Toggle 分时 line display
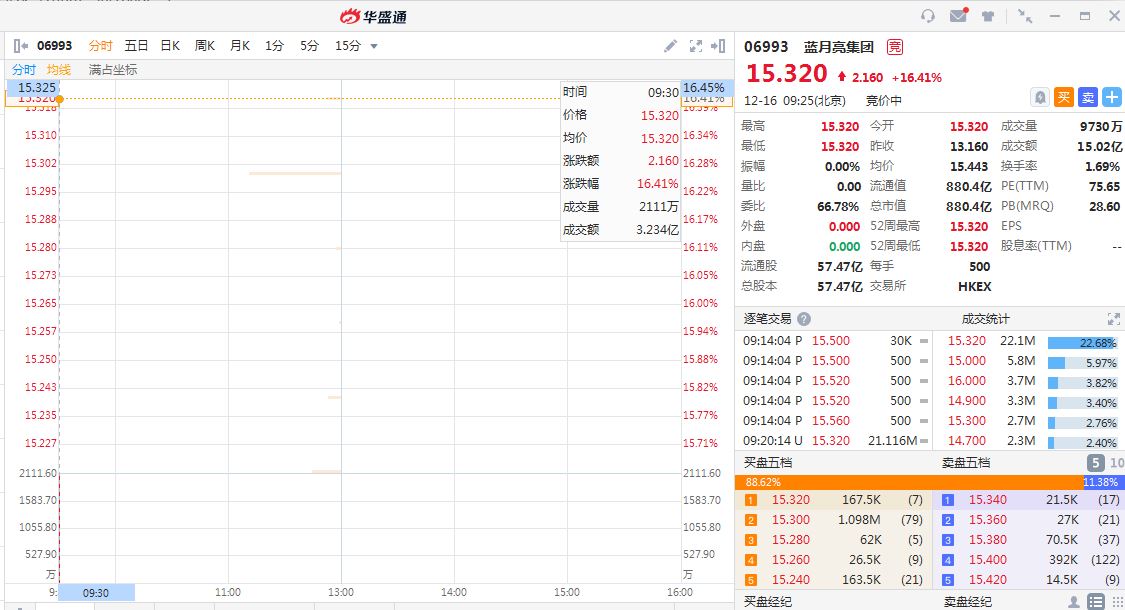 click(24, 70)
